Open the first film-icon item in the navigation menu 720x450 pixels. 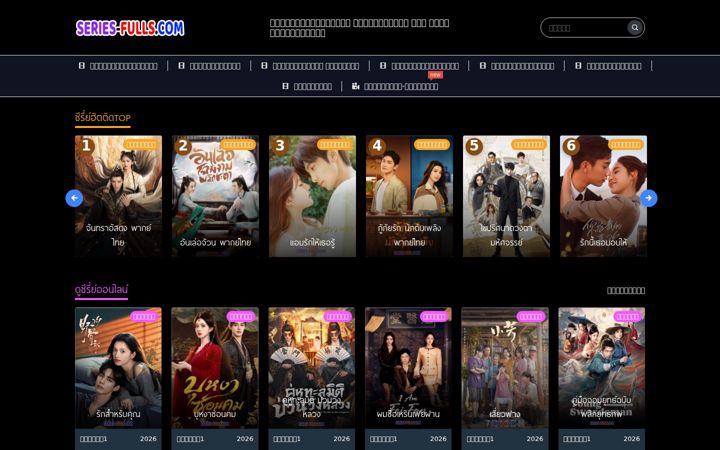(118, 66)
